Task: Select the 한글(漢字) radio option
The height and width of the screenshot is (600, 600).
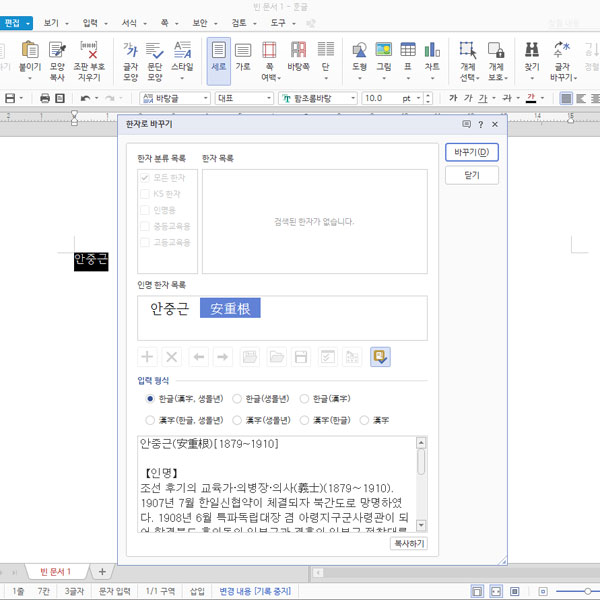Action: click(304, 399)
